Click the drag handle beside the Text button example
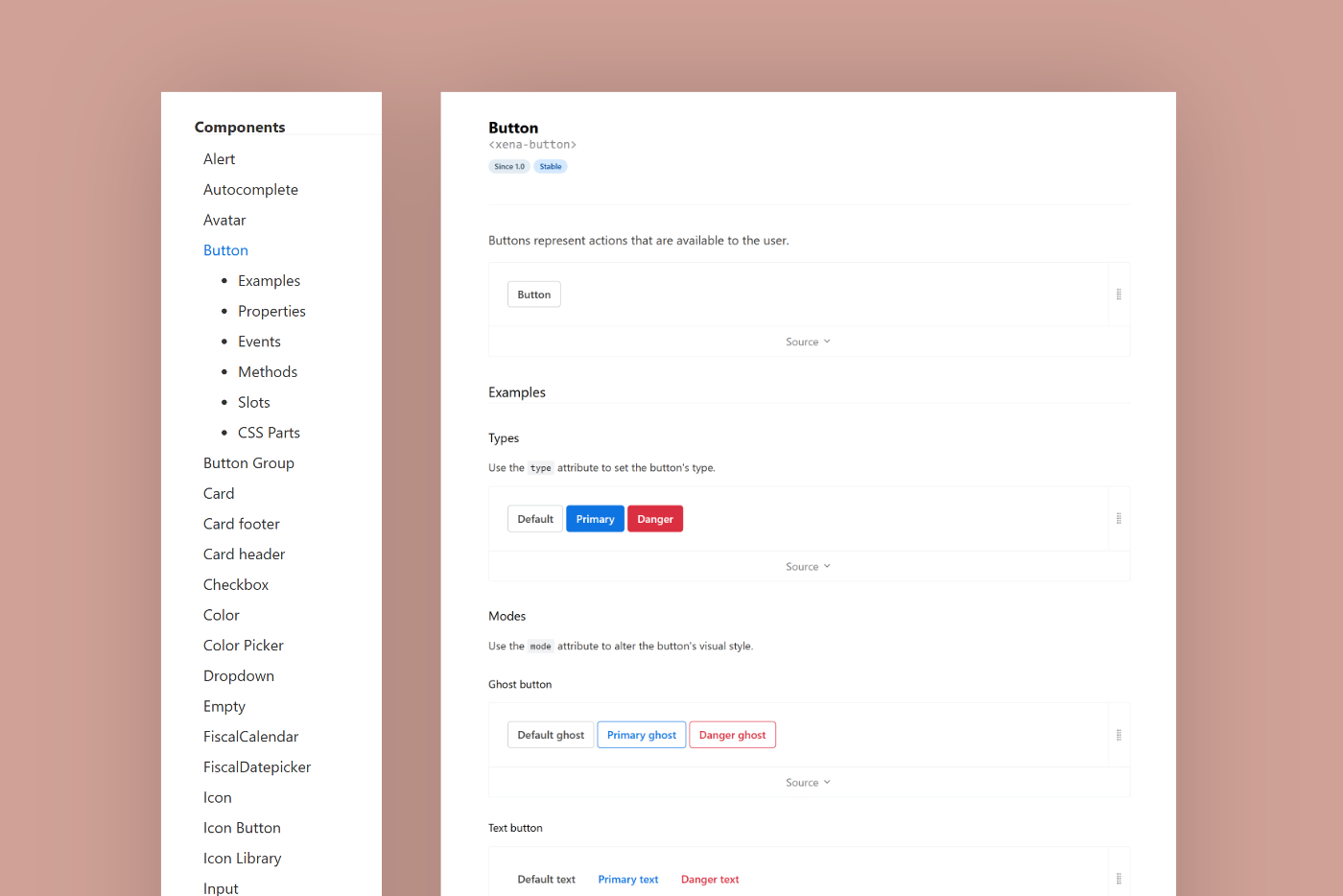This screenshot has width=1343, height=896. click(x=1119, y=879)
